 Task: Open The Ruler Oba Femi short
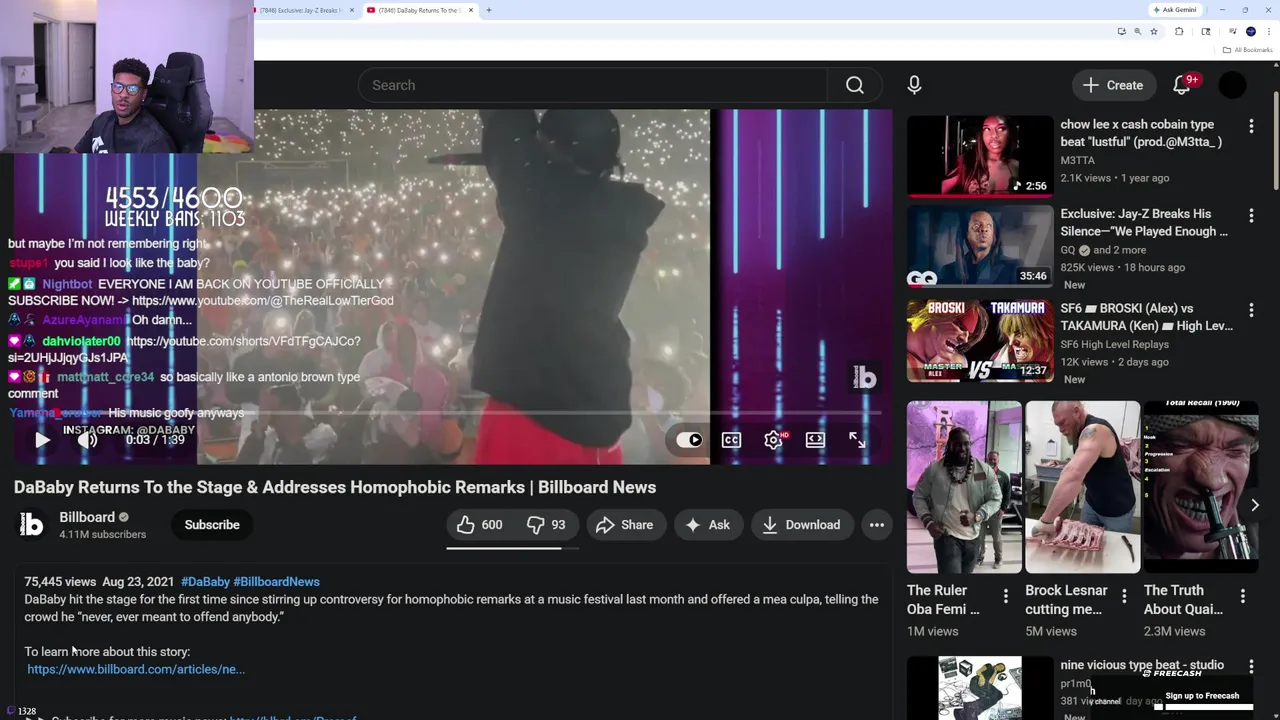pos(964,487)
